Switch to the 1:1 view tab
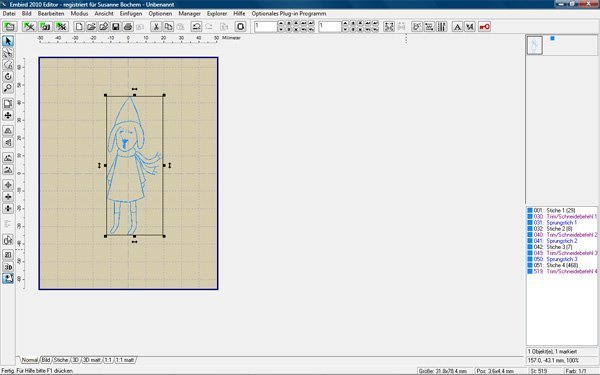Screen dimensions: 600x375 coord(108,360)
